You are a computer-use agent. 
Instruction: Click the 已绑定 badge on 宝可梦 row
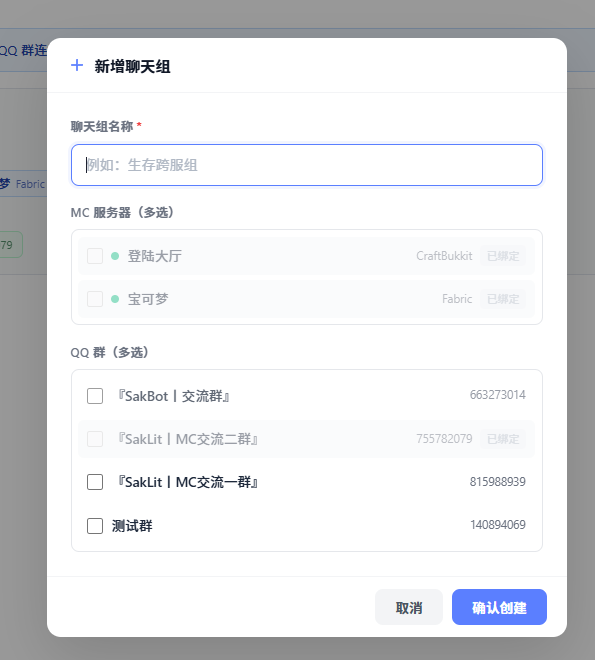tap(503, 299)
